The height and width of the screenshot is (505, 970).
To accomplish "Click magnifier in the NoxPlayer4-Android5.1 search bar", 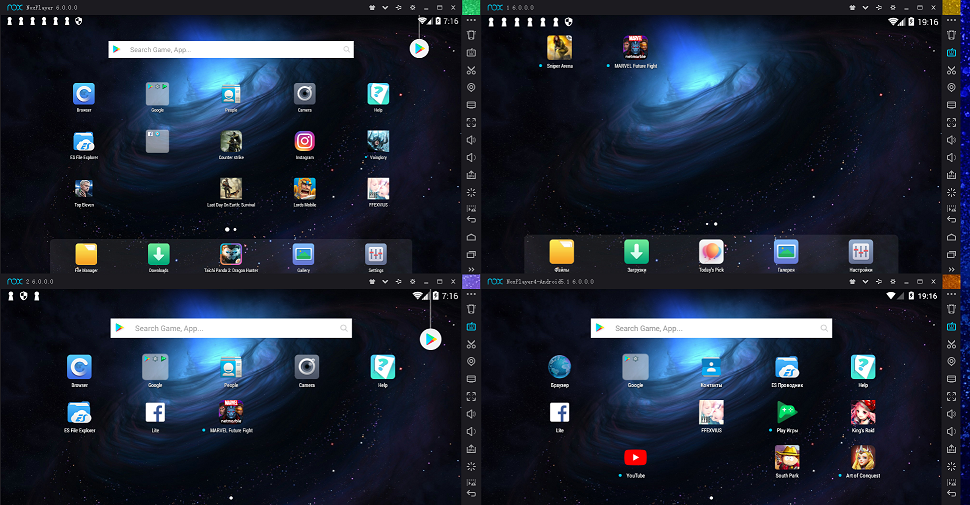I will [824, 328].
